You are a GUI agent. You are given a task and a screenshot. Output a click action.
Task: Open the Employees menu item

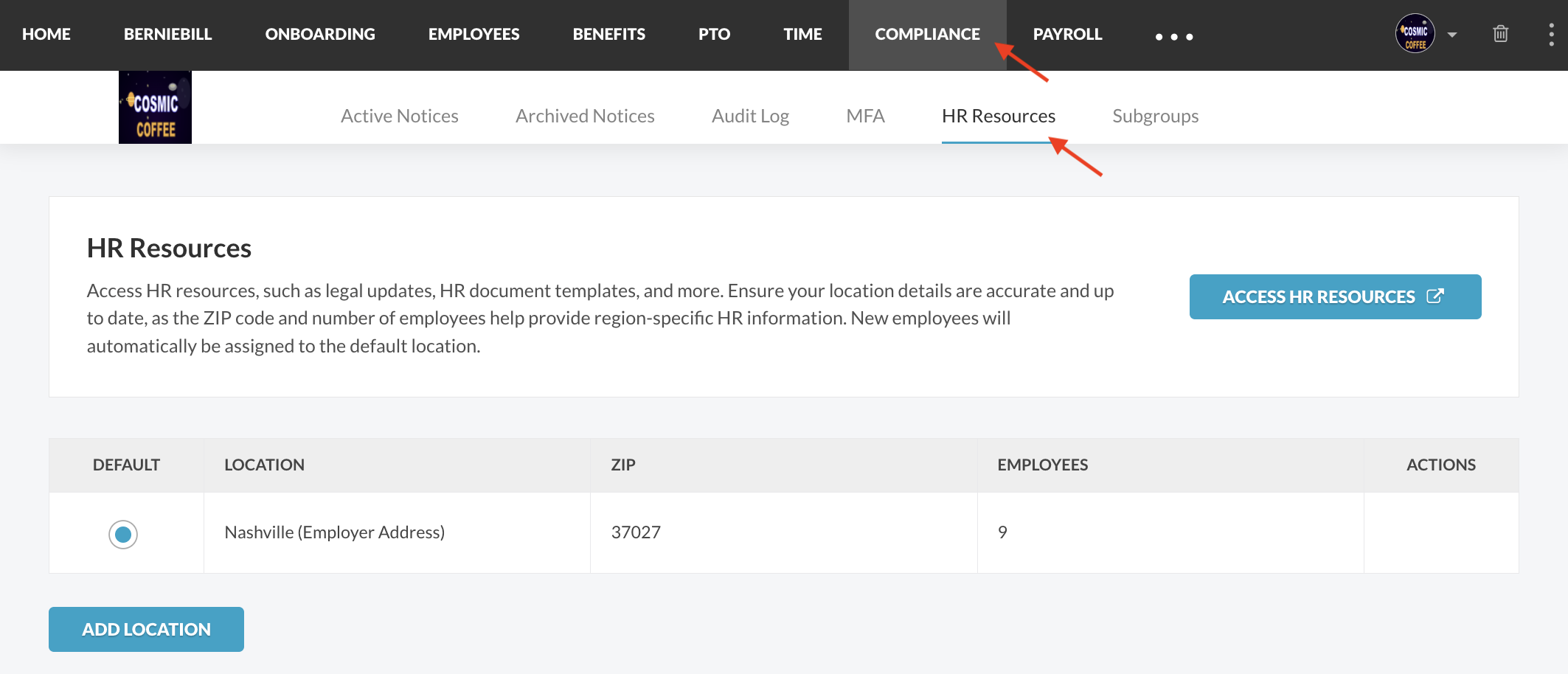click(x=473, y=35)
